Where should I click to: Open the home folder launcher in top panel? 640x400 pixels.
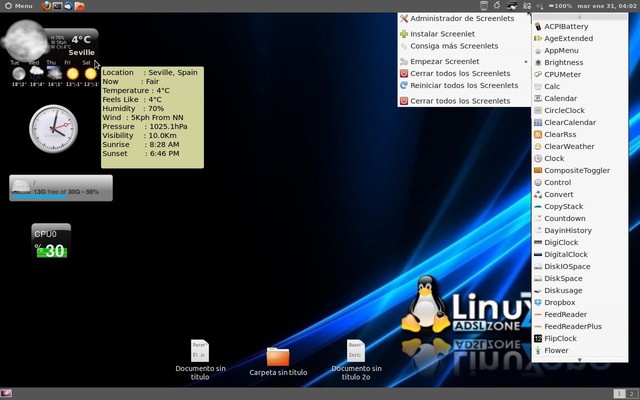(80, 6)
